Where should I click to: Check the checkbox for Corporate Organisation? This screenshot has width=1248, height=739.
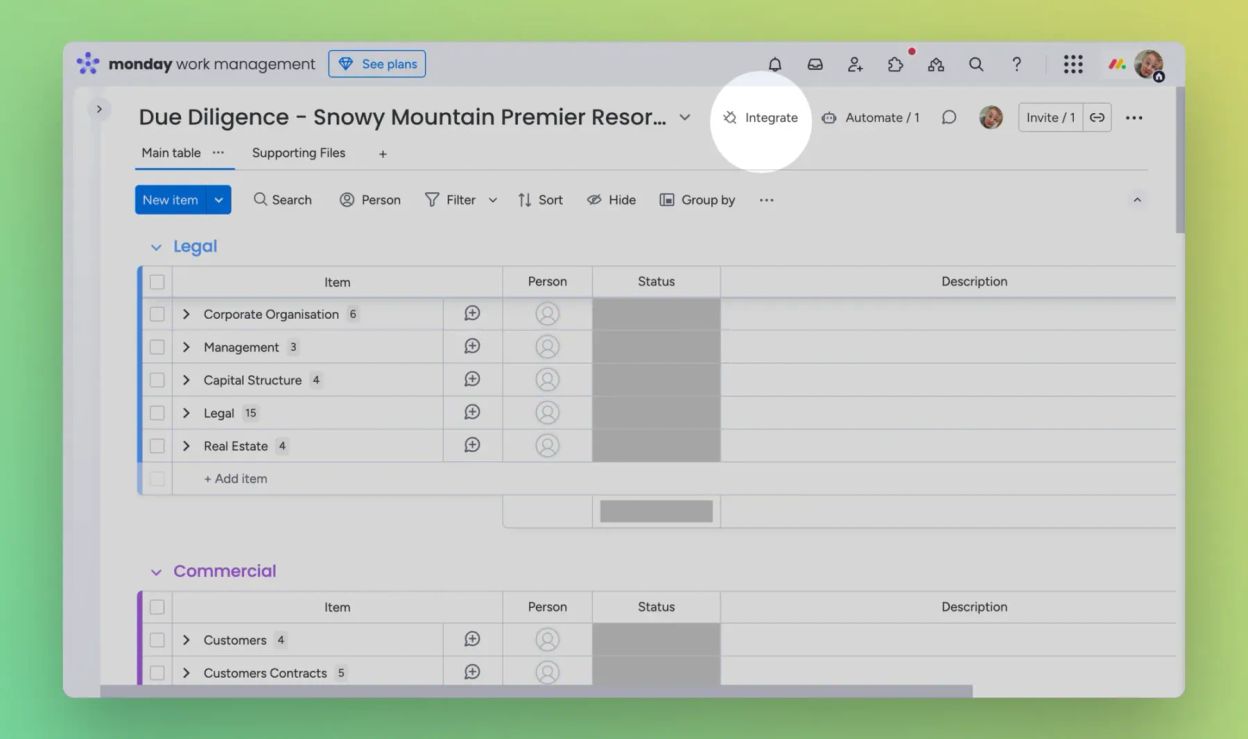click(x=157, y=313)
